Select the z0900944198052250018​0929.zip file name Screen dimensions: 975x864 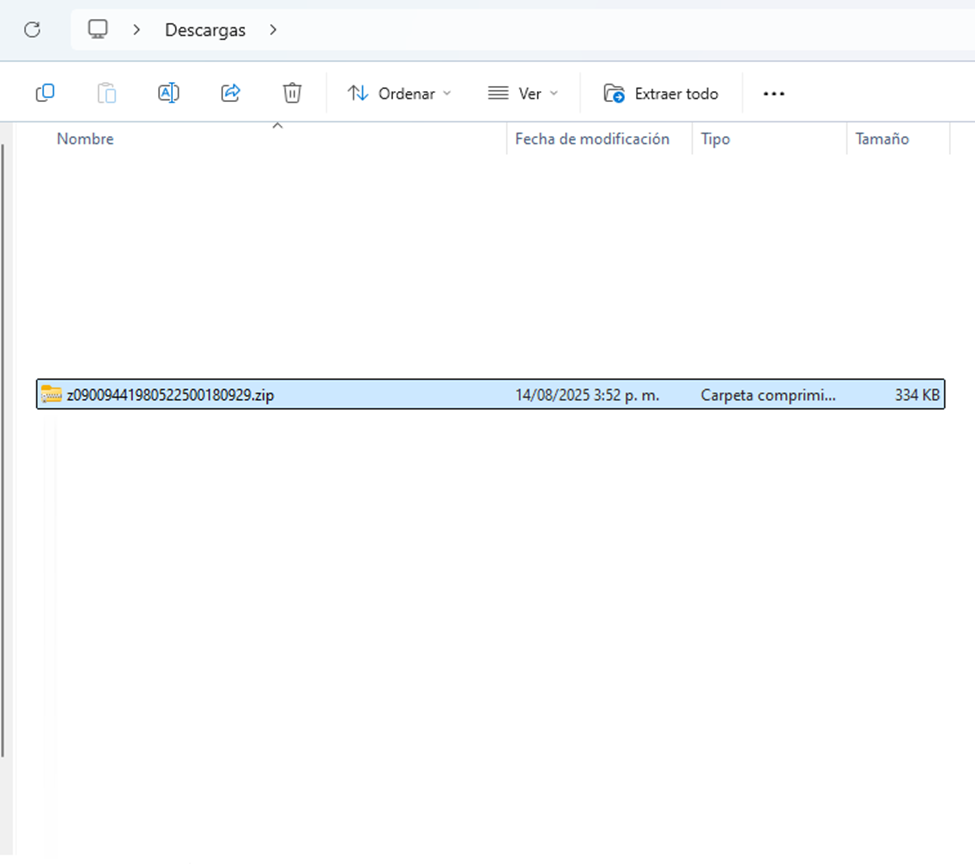tap(170, 395)
